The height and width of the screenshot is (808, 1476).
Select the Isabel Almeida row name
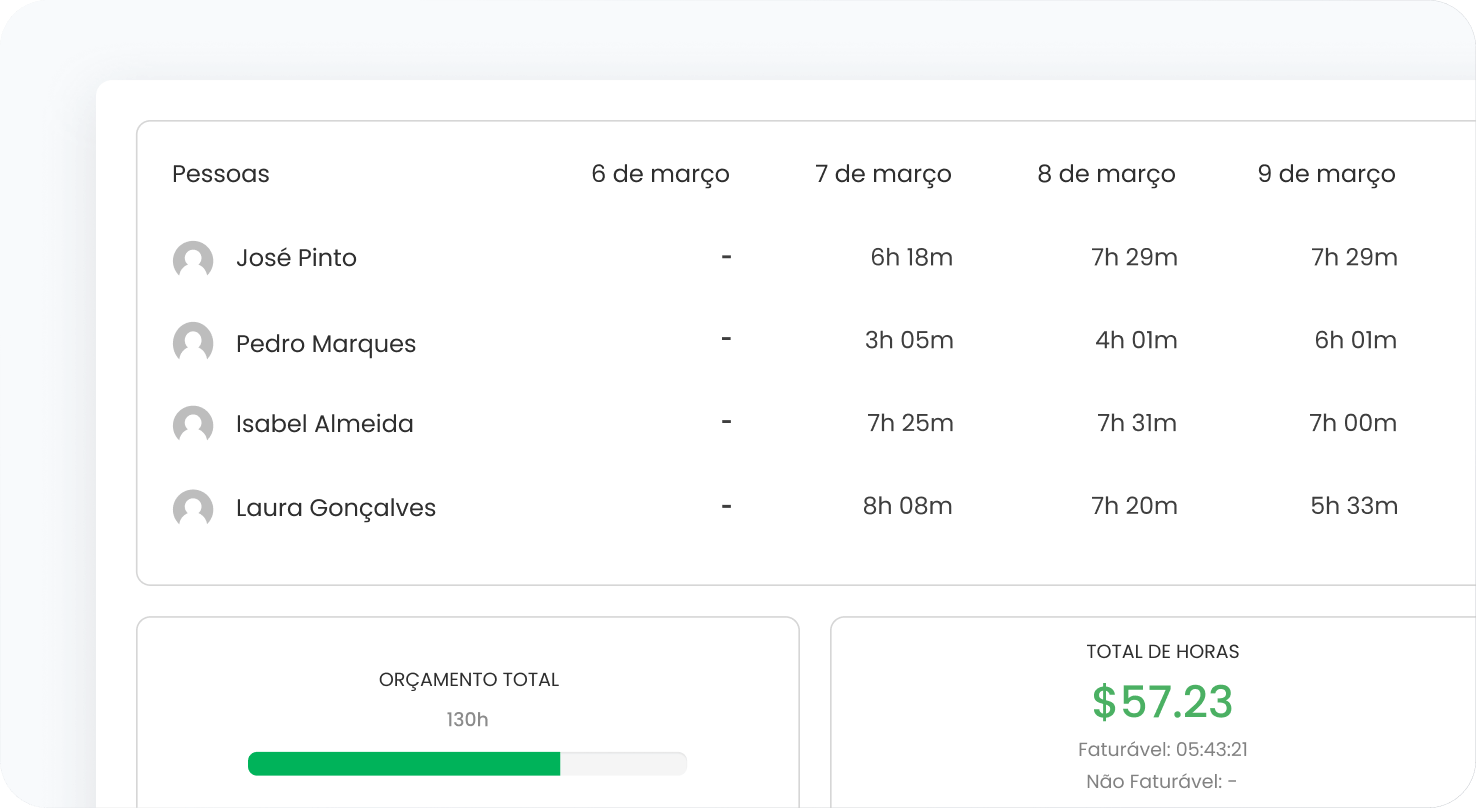[x=324, y=424]
